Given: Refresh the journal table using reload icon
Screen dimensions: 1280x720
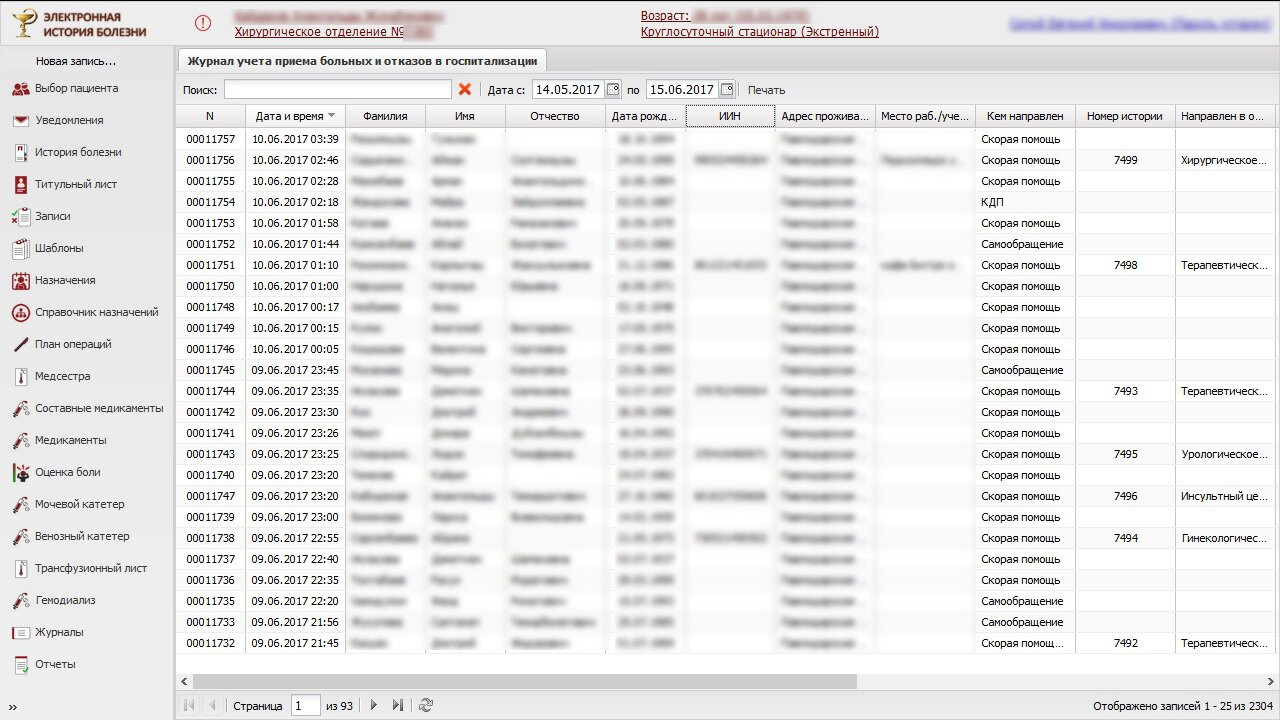Looking at the screenshot, I should [x=426, y=705].
